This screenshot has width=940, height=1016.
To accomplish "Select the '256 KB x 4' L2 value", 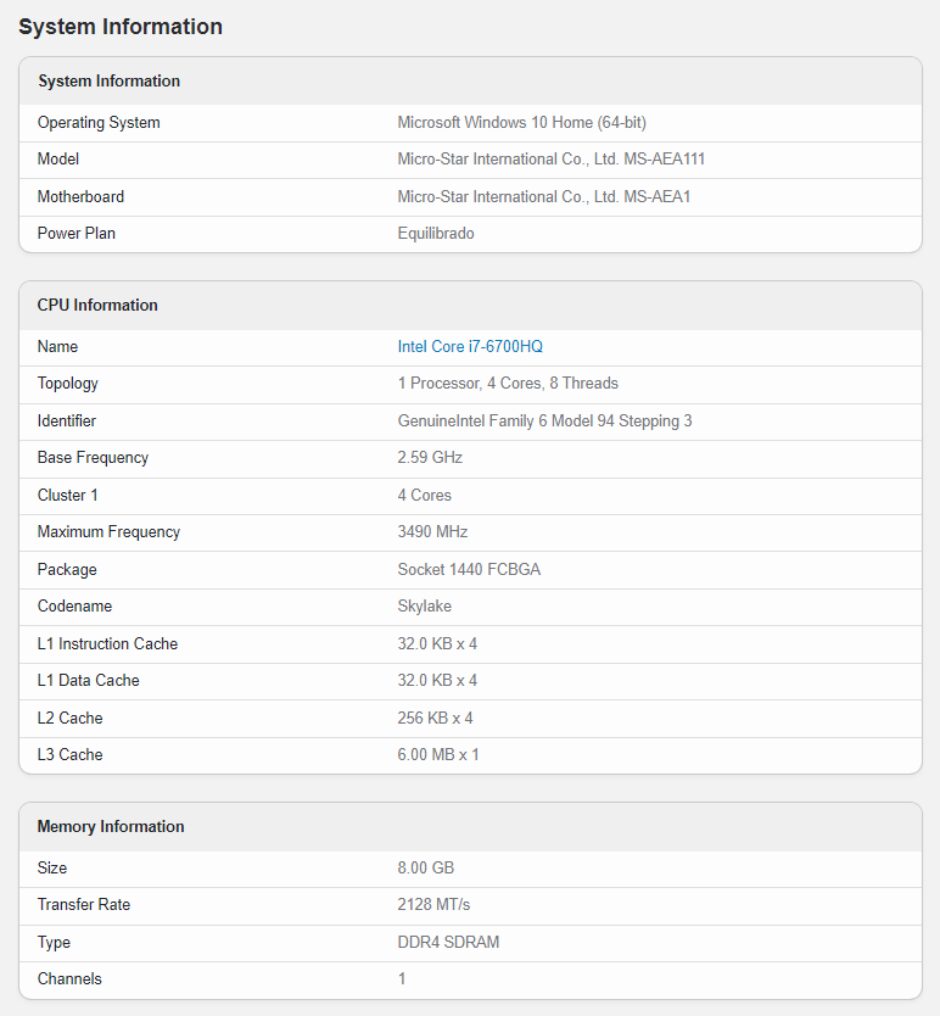I will click(x=435, y=718).
